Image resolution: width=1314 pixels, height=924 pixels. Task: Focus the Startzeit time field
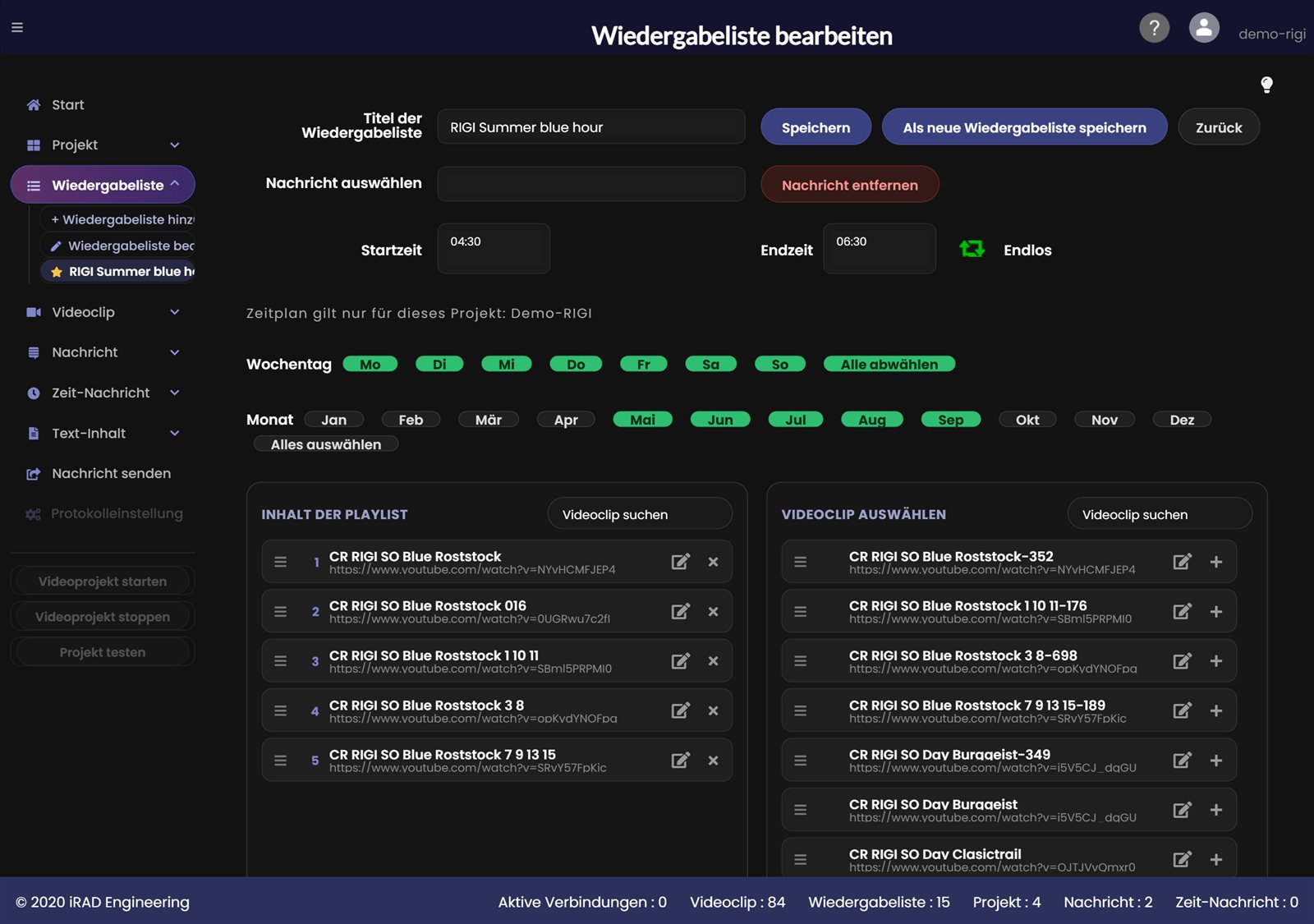[x=494, y=248]
